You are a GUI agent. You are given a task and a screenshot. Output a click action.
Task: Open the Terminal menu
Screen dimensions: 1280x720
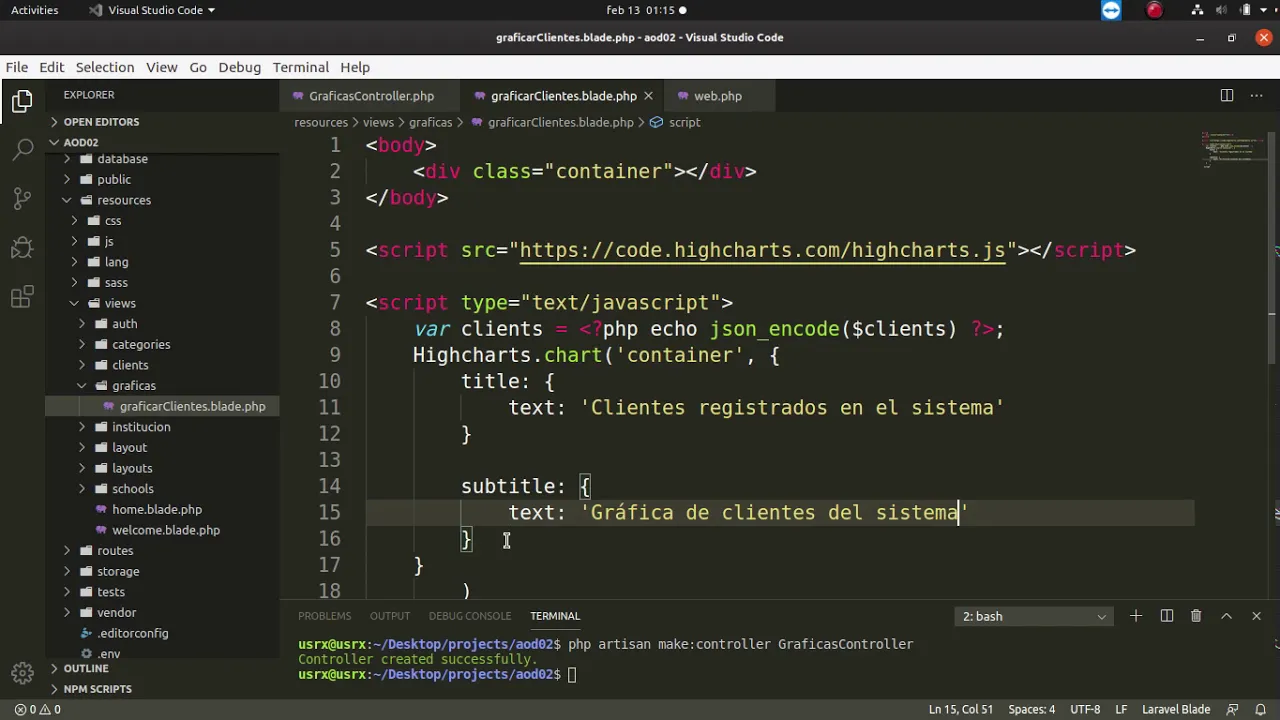pyautogui.click(x=301, y=67)
